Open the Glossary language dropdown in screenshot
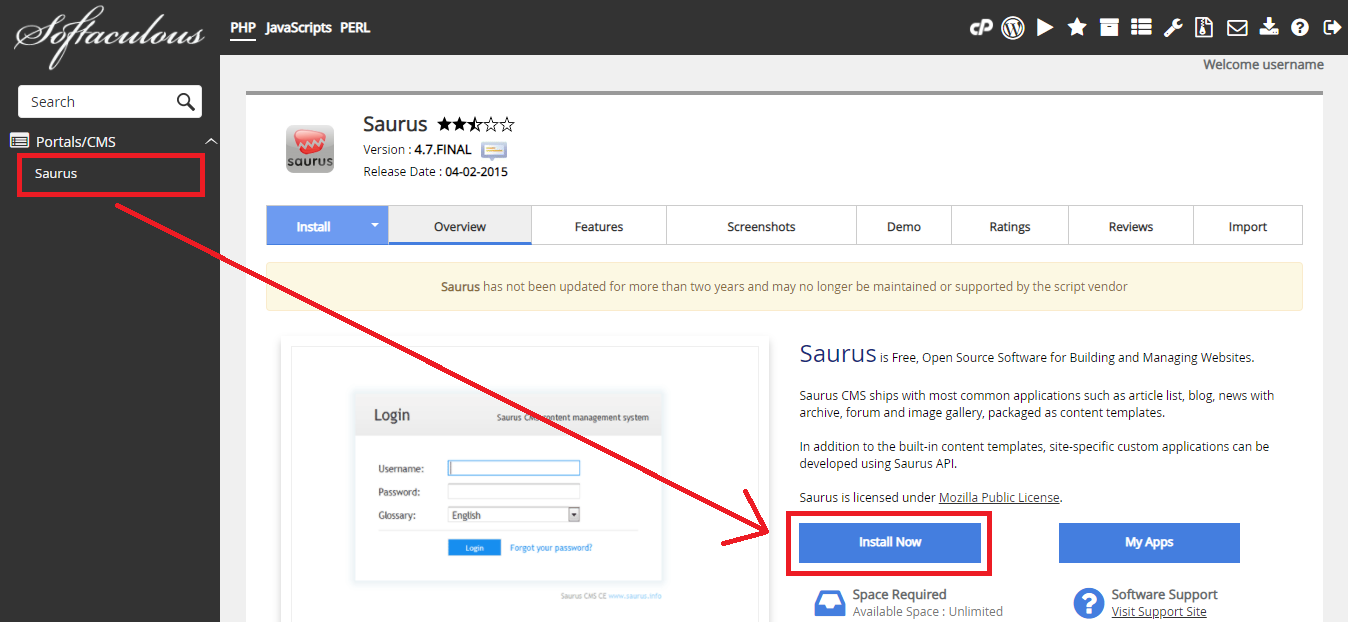The width and height of the screenshot is (1348, 622). 574,515
